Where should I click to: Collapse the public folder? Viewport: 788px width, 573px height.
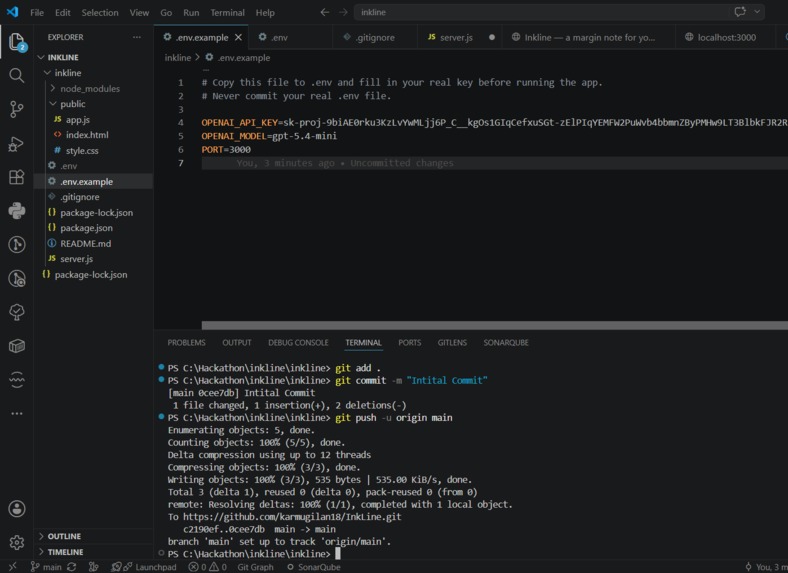(53, 104)
